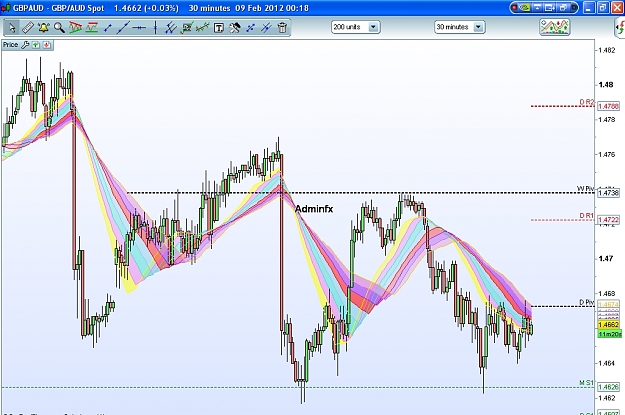Open the alert bell tool
The image size is (625, 415).
(43, 28)
